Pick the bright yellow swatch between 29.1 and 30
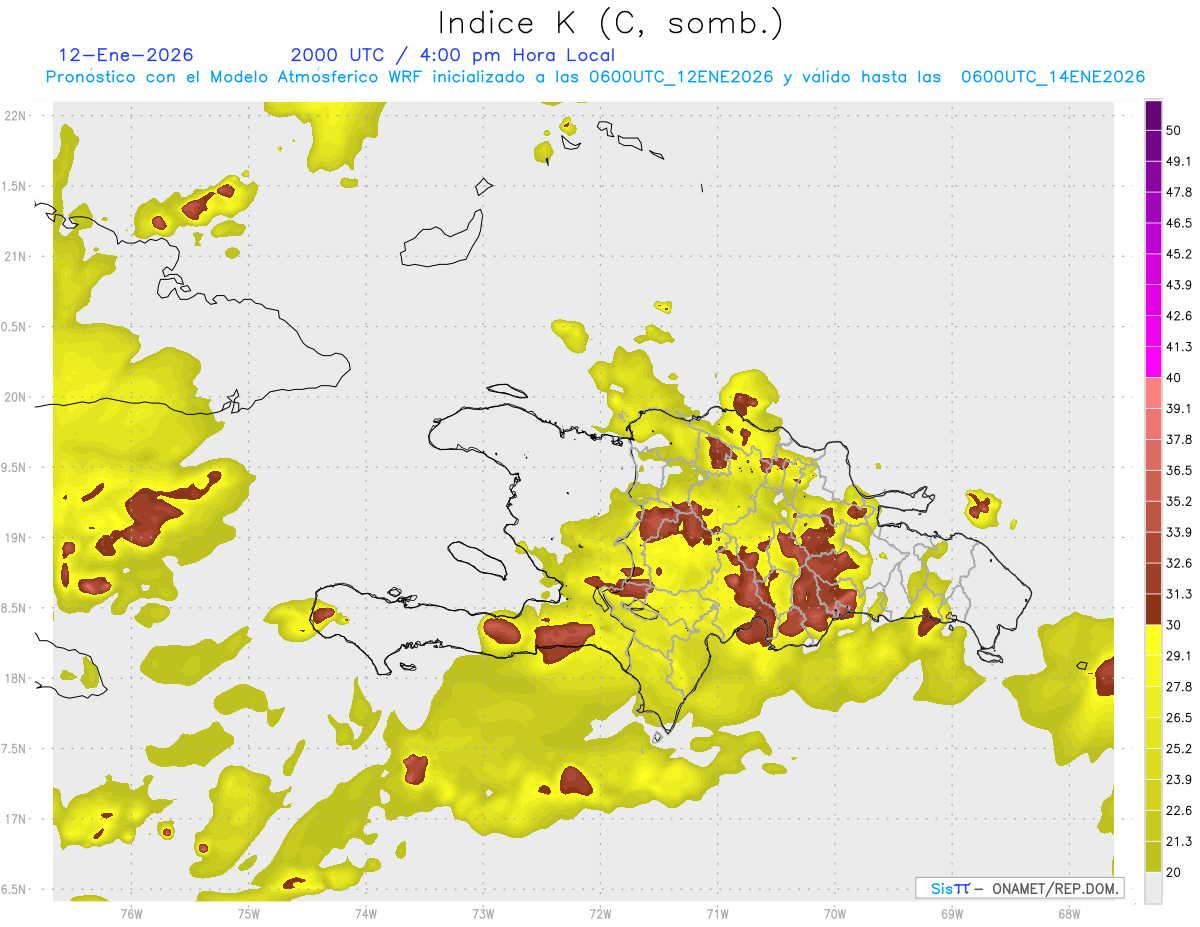 click(x=1153, y=640)
